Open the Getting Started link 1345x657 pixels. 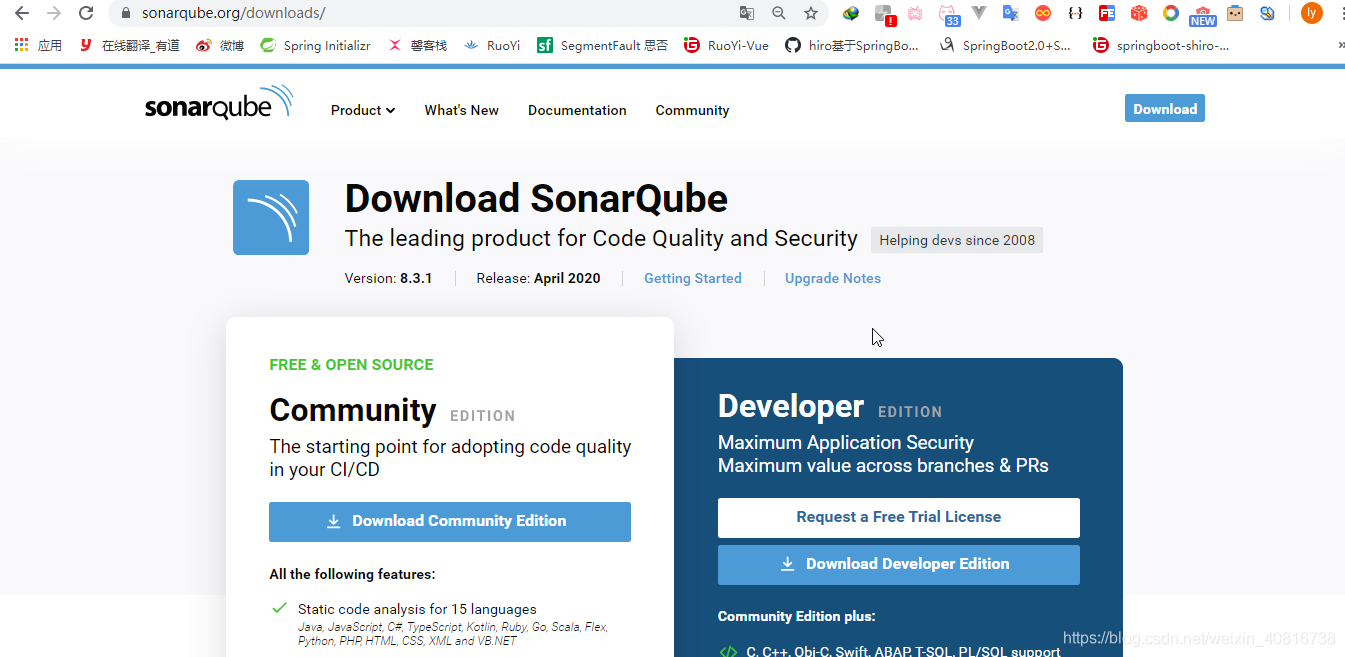pyautogui.click(x=693, y=278)
